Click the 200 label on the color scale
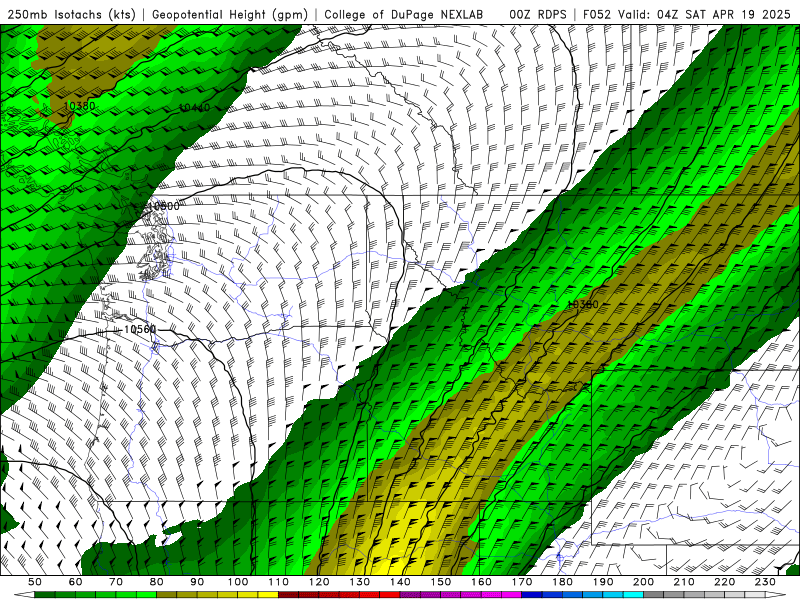The image size is (800, 600). [643, 582]
